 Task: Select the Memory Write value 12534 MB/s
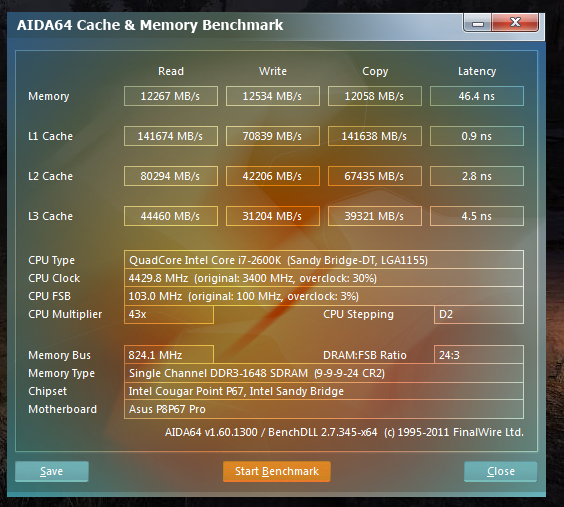point(273,96)
